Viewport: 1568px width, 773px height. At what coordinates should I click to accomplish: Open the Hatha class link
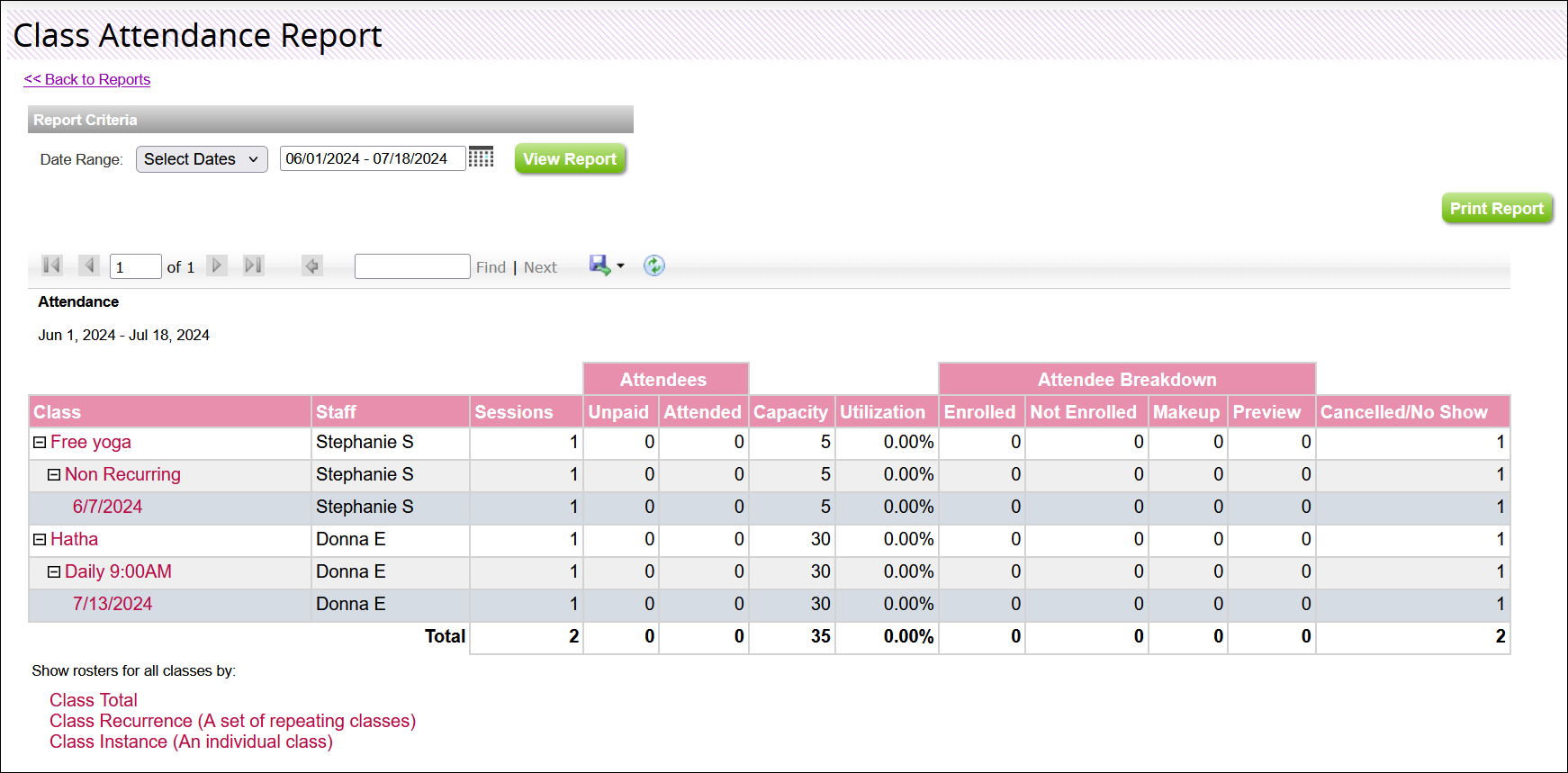[x=74, y=539]
